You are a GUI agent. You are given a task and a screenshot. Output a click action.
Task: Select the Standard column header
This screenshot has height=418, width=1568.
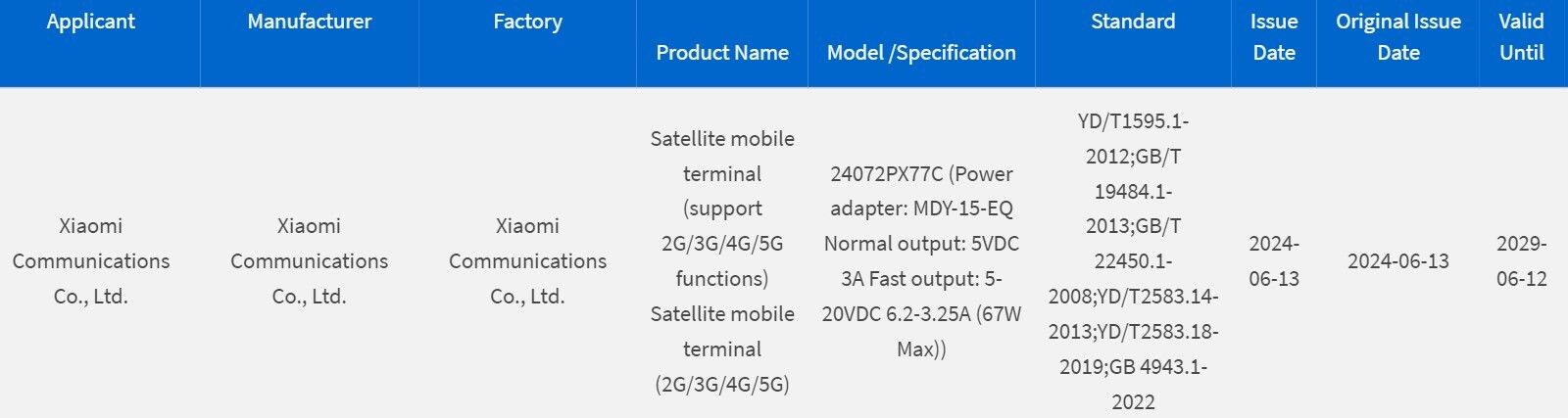(x=1133, y=22)
